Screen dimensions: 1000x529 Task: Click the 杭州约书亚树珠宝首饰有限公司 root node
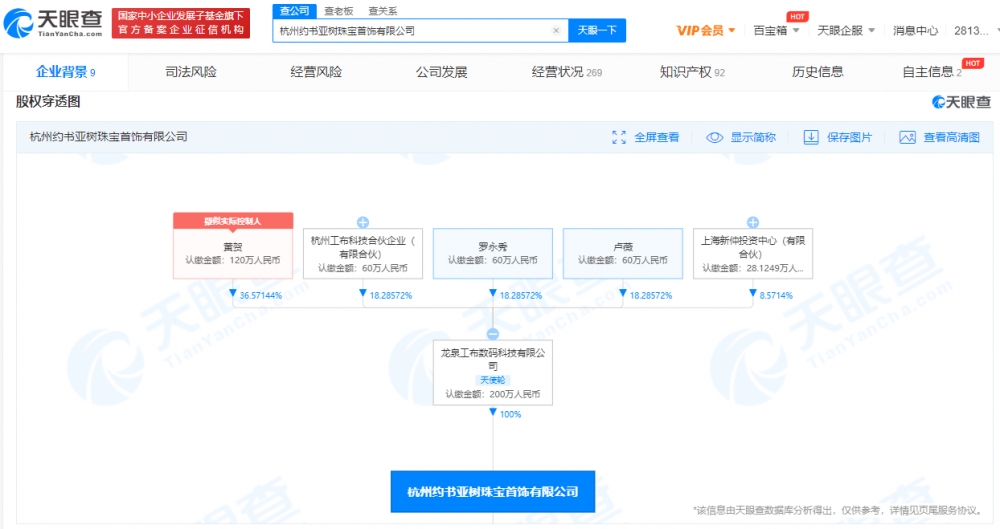[493, 491]
